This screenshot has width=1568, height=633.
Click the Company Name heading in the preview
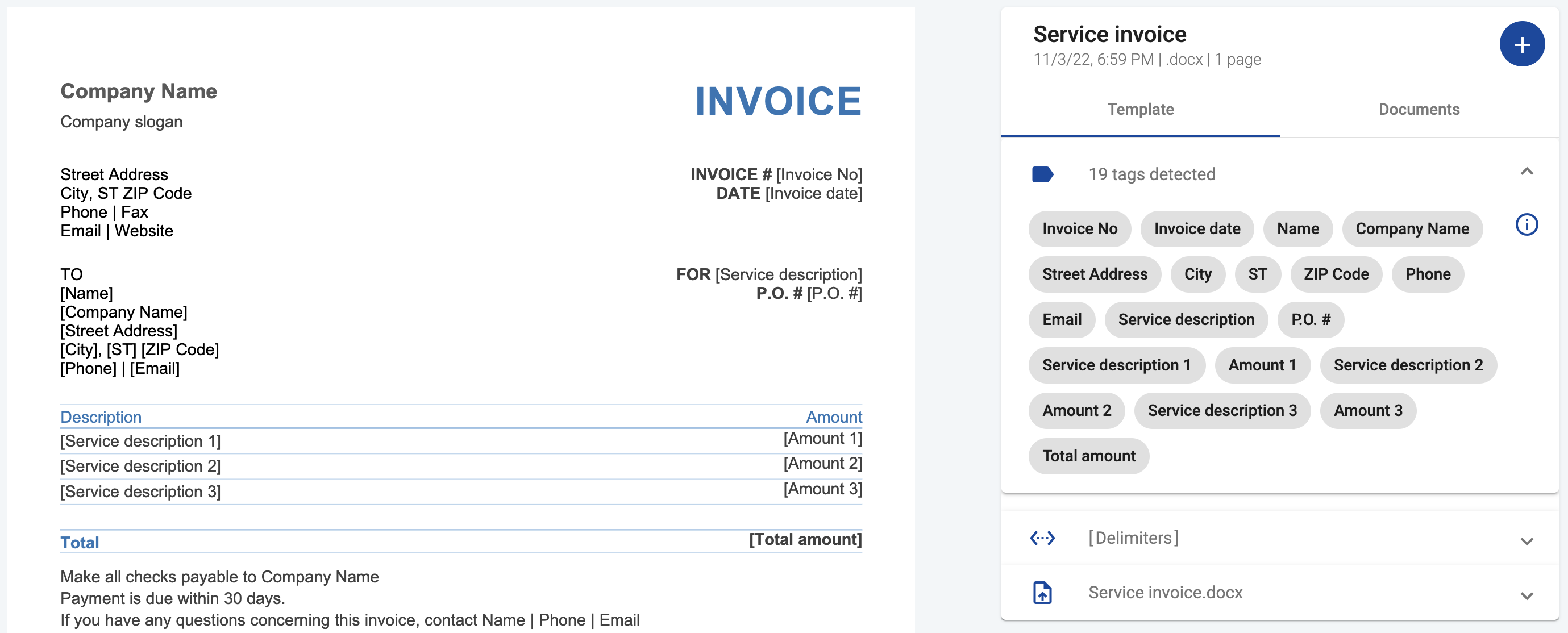coord(138,91)
